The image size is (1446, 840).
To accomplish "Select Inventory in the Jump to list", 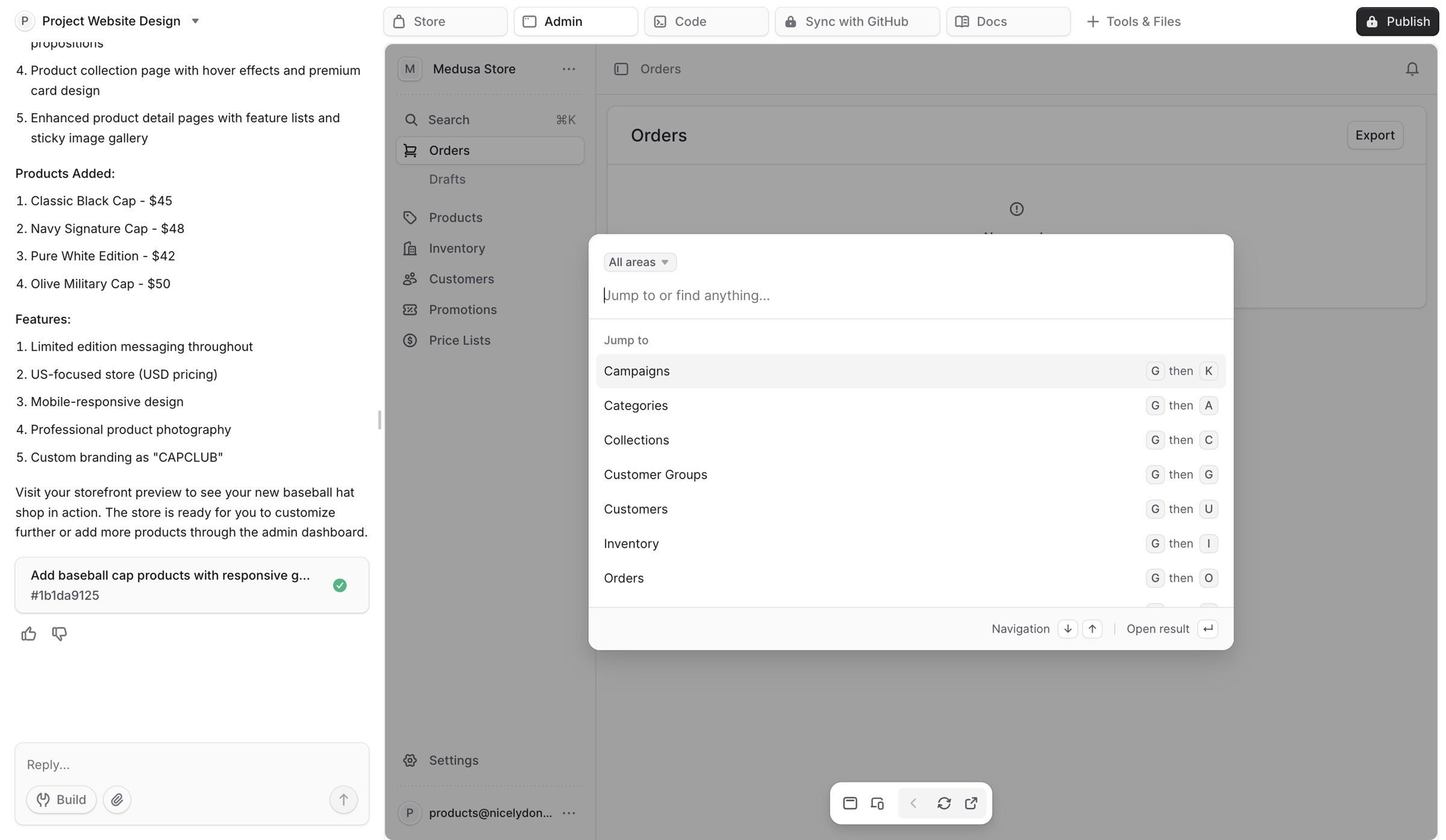I will tap(910, 544).
